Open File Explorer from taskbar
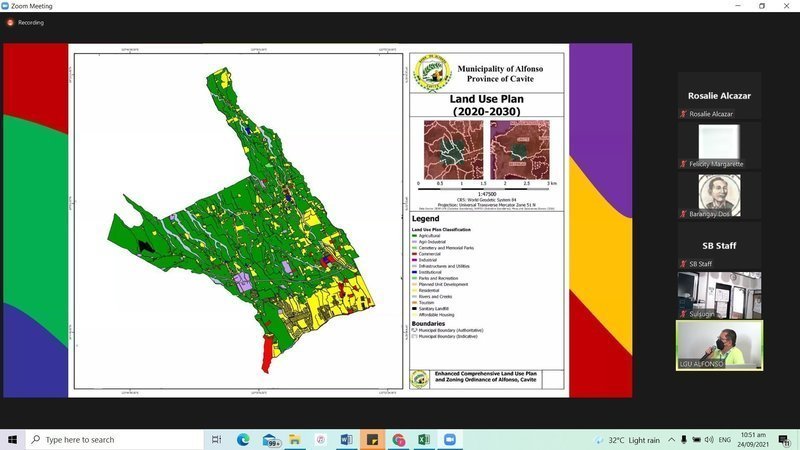This screenshot has height=450, width=800. (x=295, y=439)
